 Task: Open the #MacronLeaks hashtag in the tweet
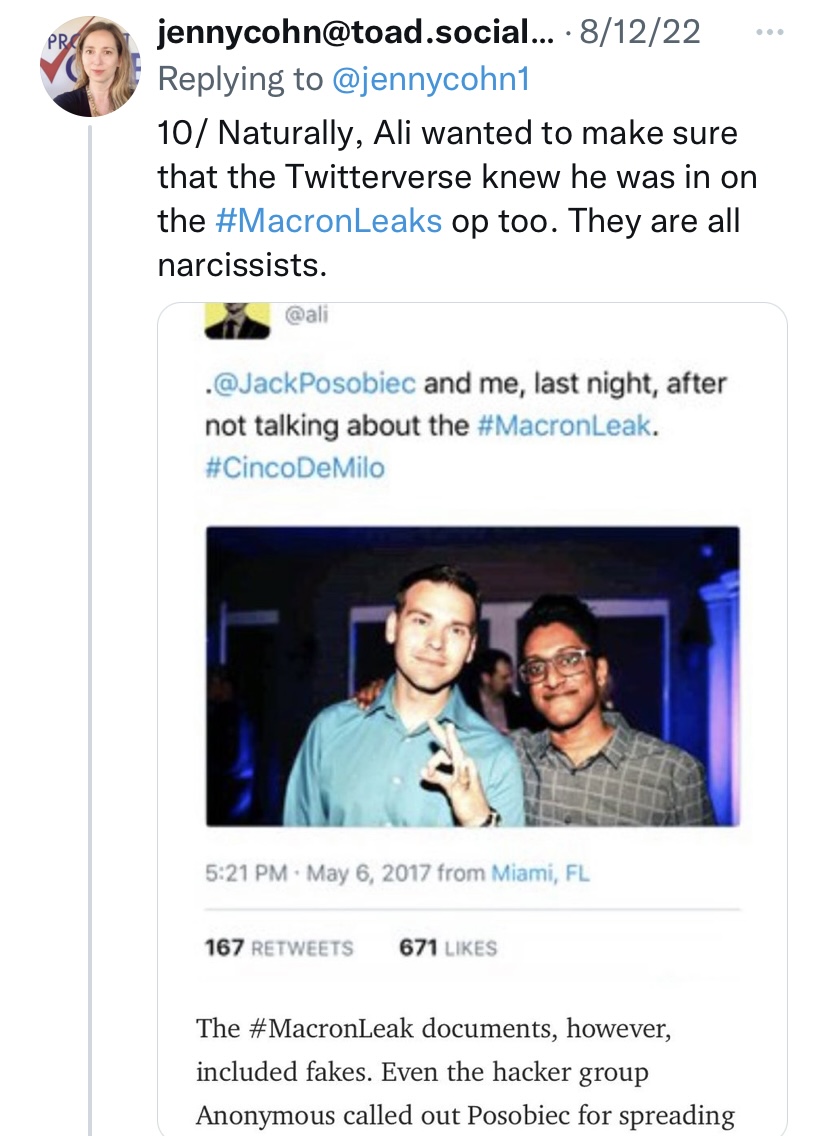coord(328,221)
